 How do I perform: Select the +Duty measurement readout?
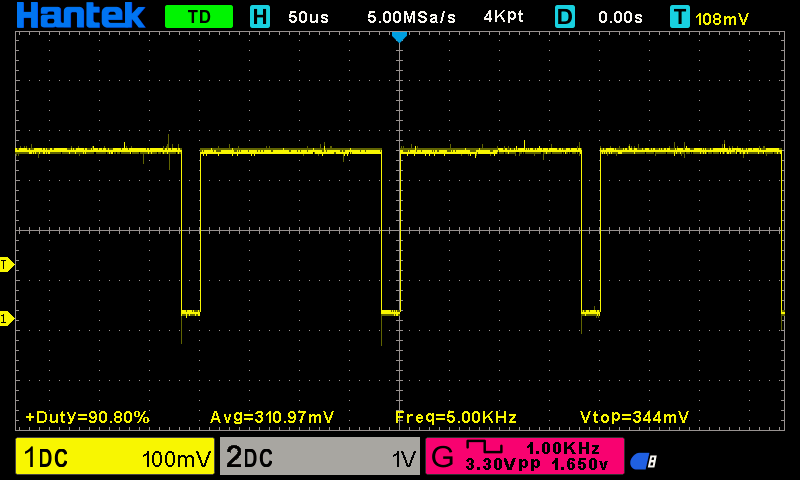[87, 416]
